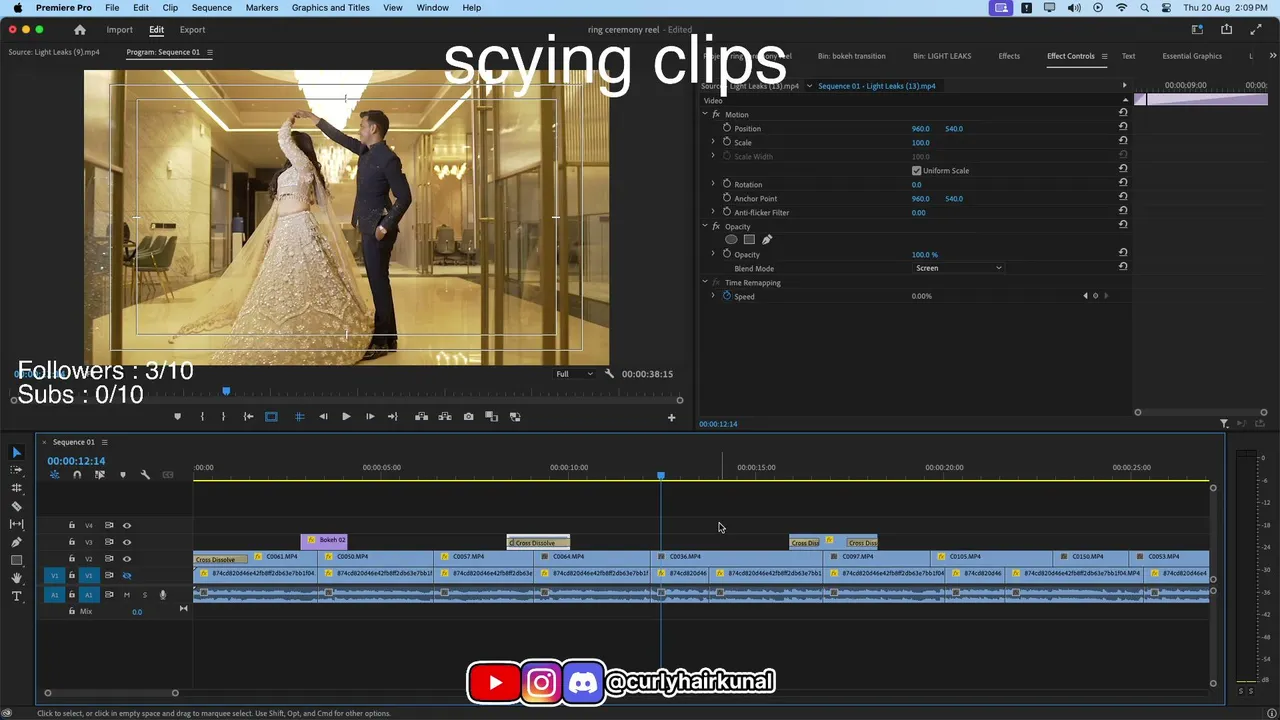Image resolution: width=1280 pixels, height=720 pixels.
Task: Open the Blend Mode dropdown set to Screen
Action: (x=958, y=268)
